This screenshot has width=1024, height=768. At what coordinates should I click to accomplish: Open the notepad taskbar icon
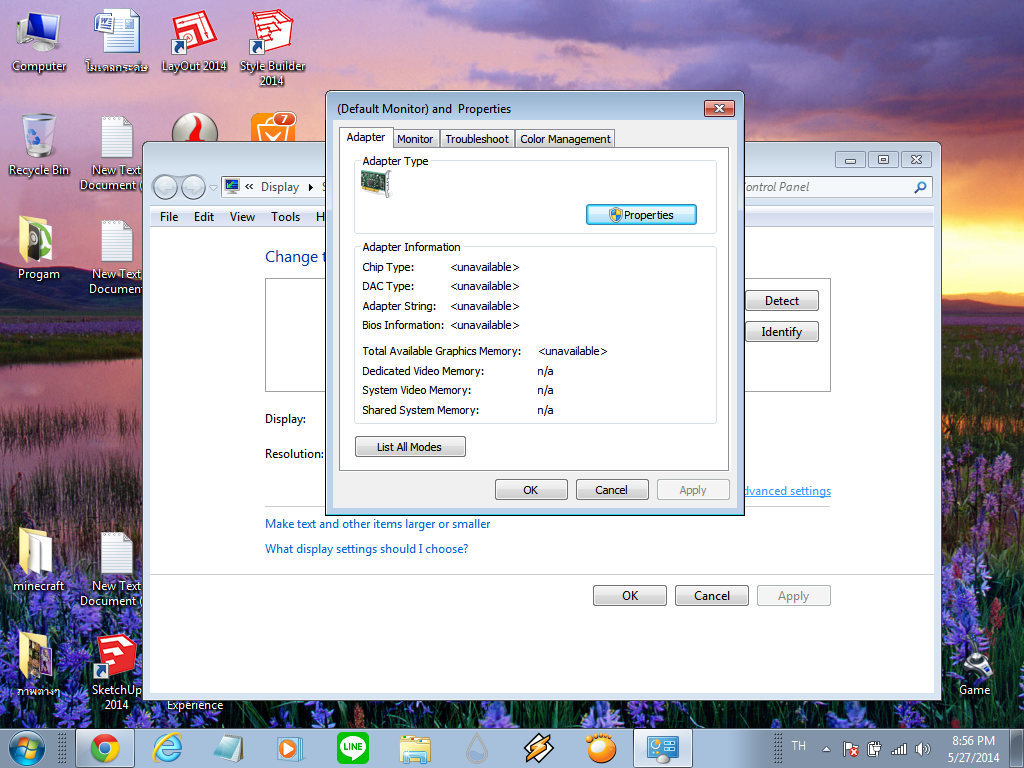[x=228, y=748]
